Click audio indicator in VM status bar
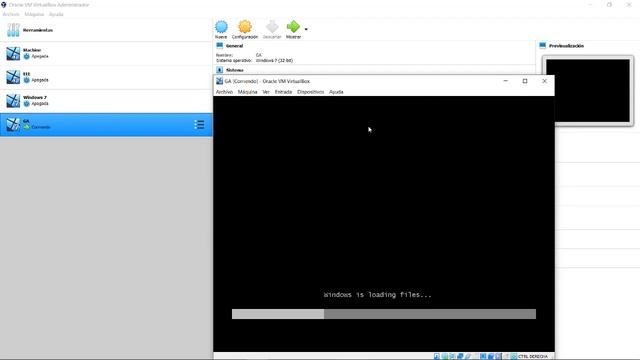 pyautogui.click(x=452, y=356)
